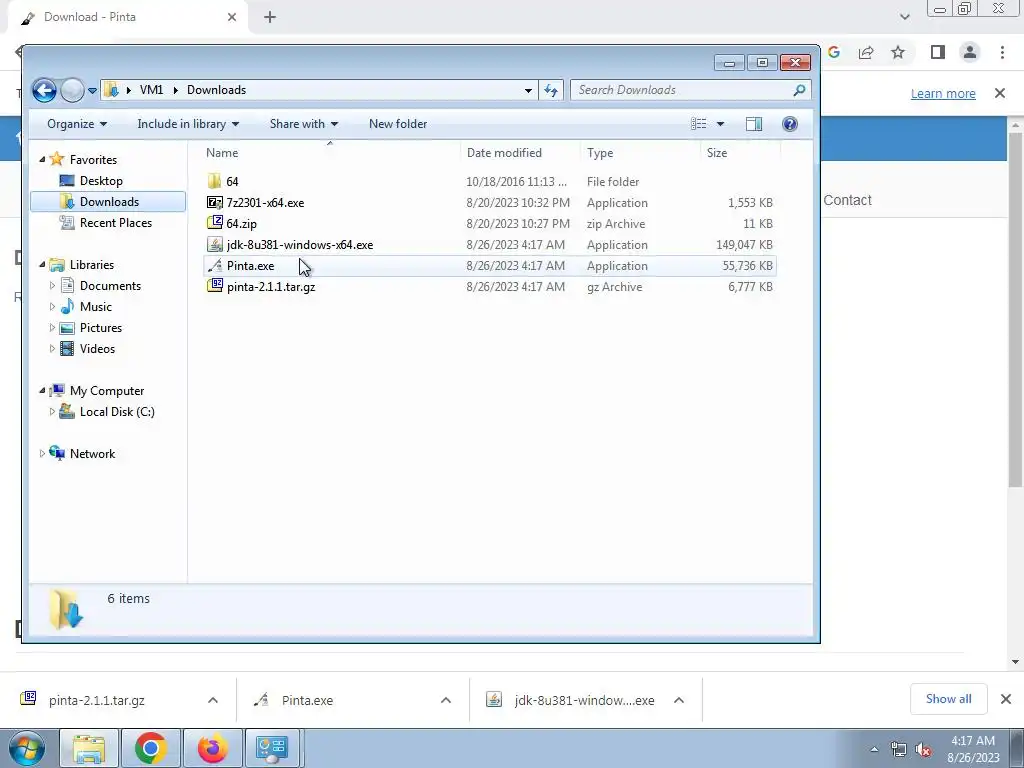The width and height of the screenshot is (1024, 768).
Task: Sort by the Date modified column header
Action: coord(520,153)
